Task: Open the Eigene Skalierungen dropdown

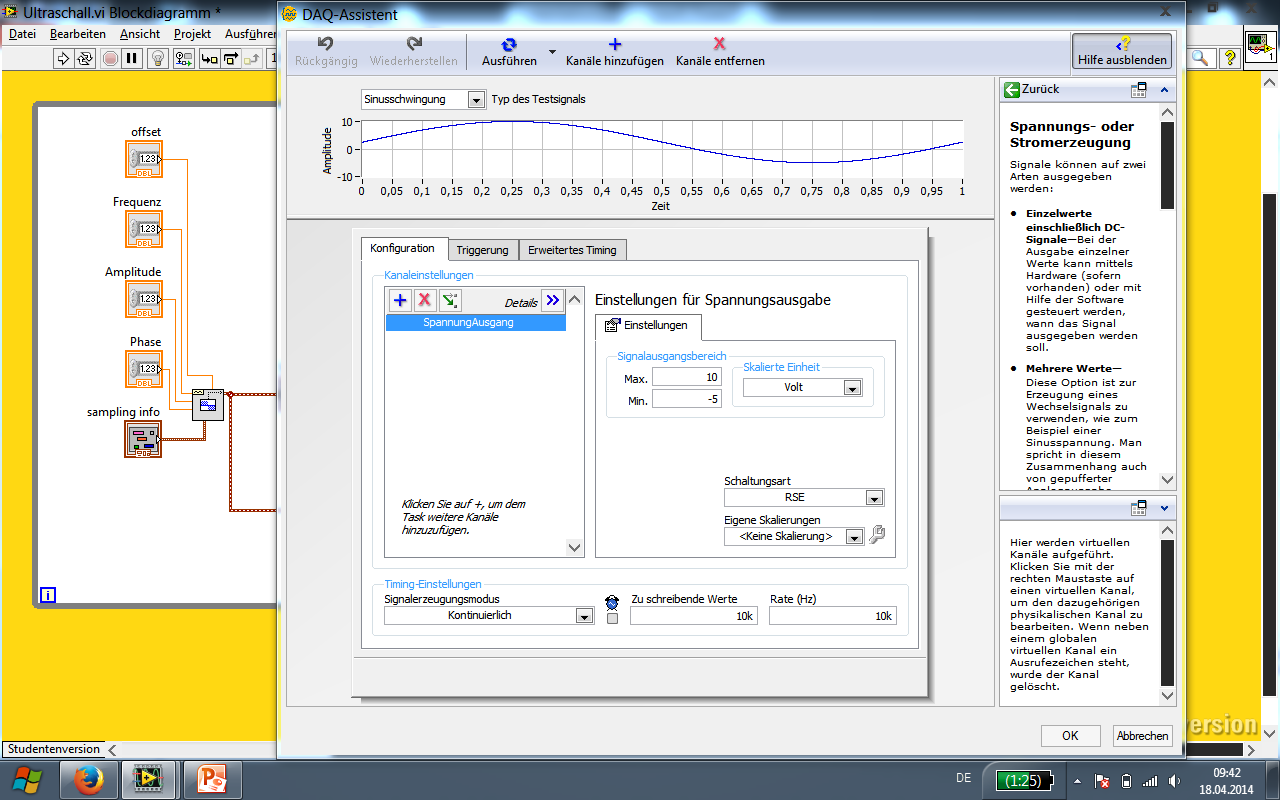Action: [794, 536]
